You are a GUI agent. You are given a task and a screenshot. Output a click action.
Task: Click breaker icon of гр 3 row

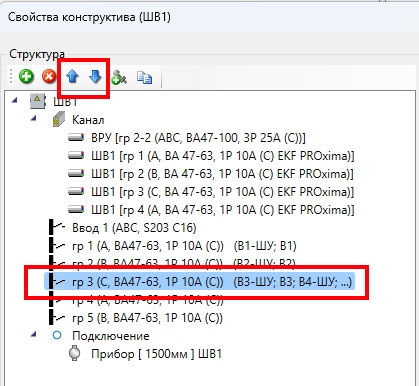[x=57, y=281]
